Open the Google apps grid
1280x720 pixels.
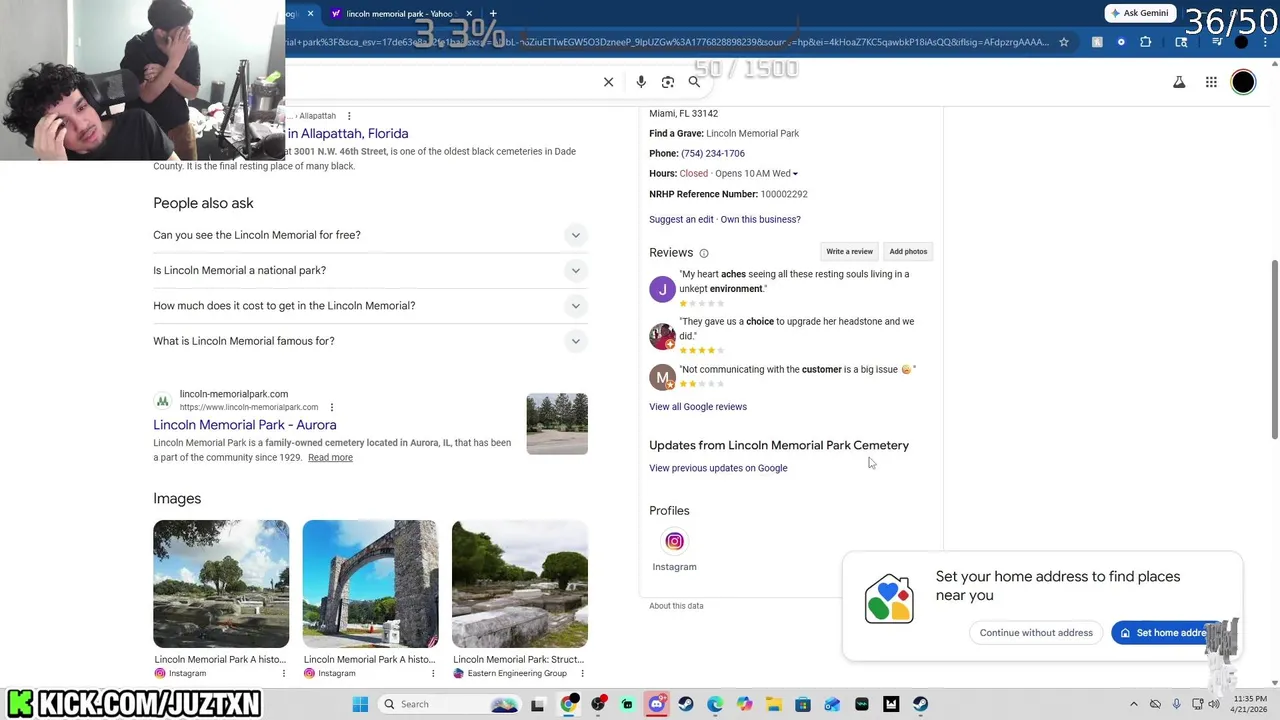(1211, 82)
